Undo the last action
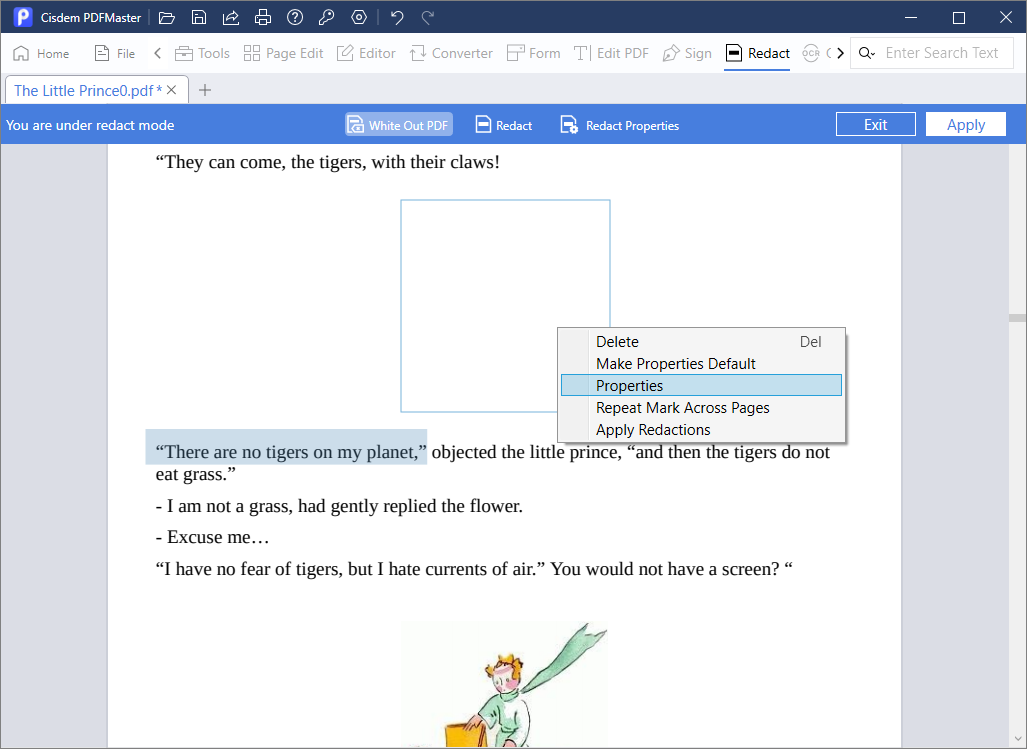 (397, 18)
